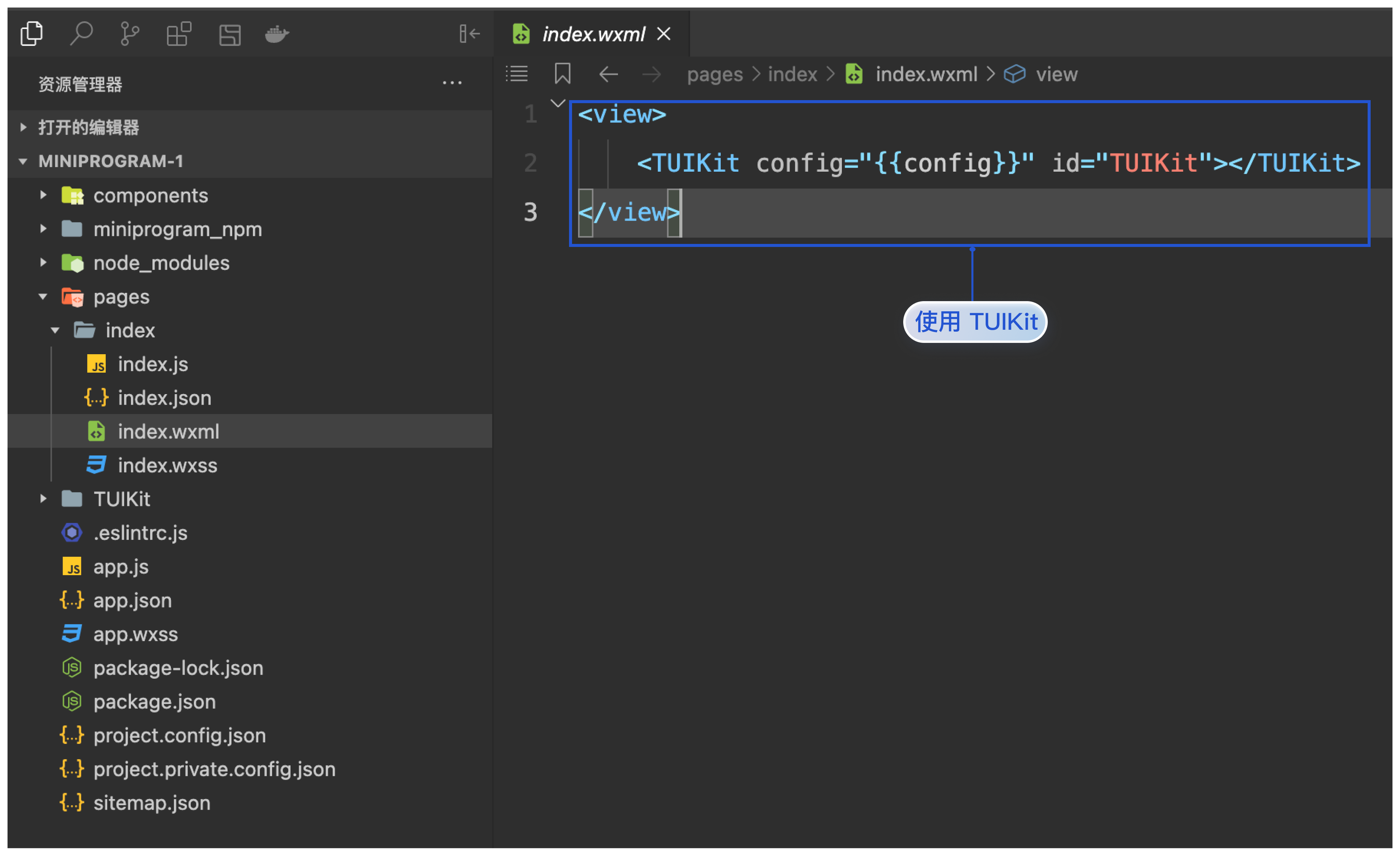Select index.wxml in the file tree
The image size is (1400, 856).
tap(250, 431)
